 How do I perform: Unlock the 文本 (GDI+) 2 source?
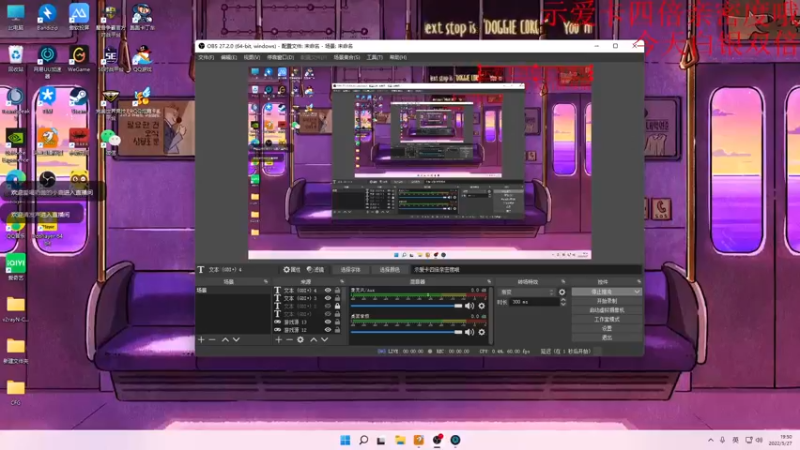point(337,306)
